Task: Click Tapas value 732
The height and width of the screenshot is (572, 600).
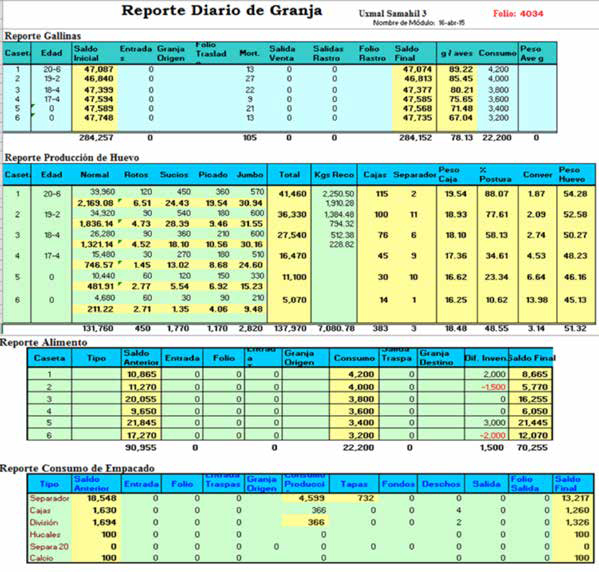Action: [x=366, y=498]
